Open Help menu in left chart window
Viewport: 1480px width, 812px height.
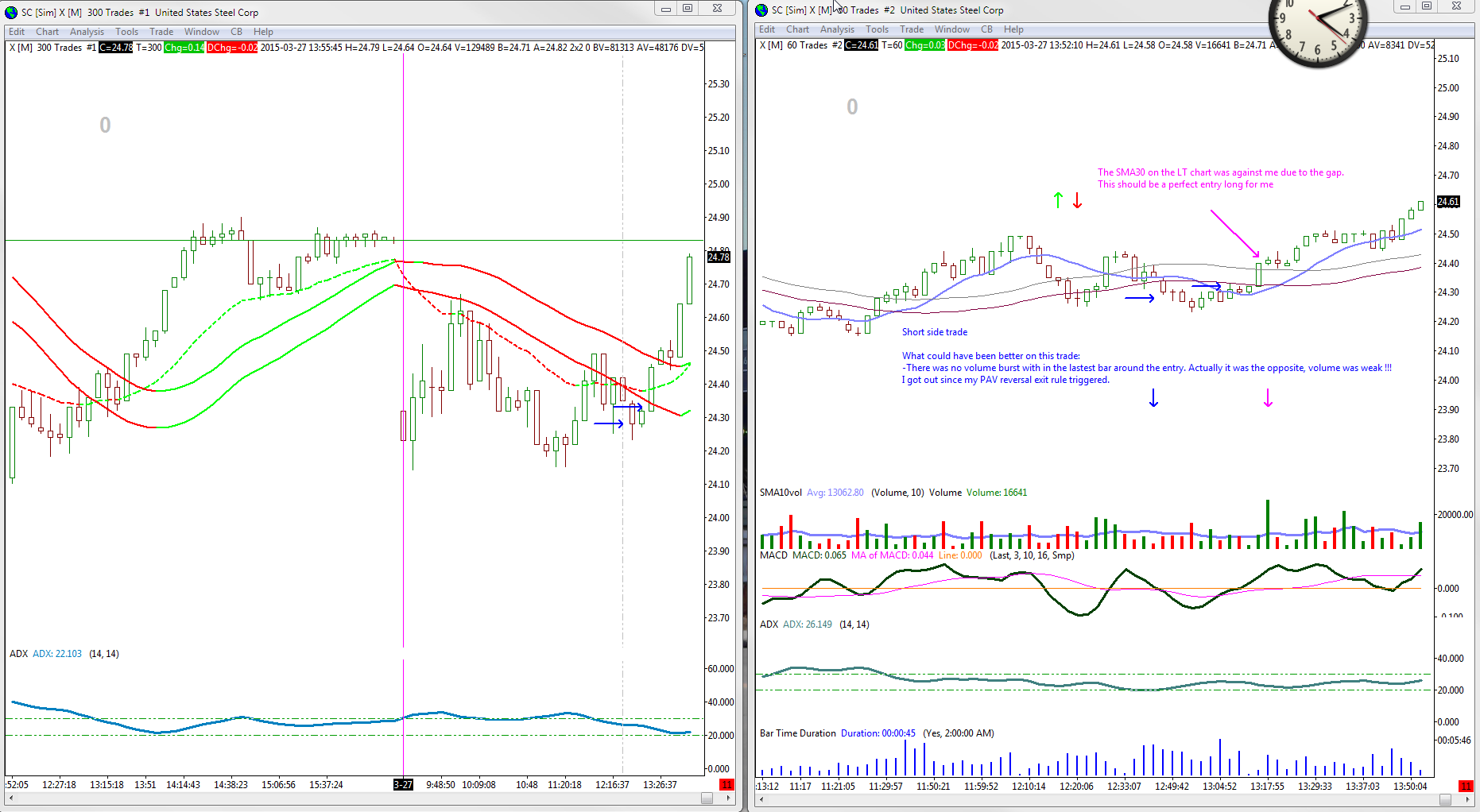coord(263,32)
